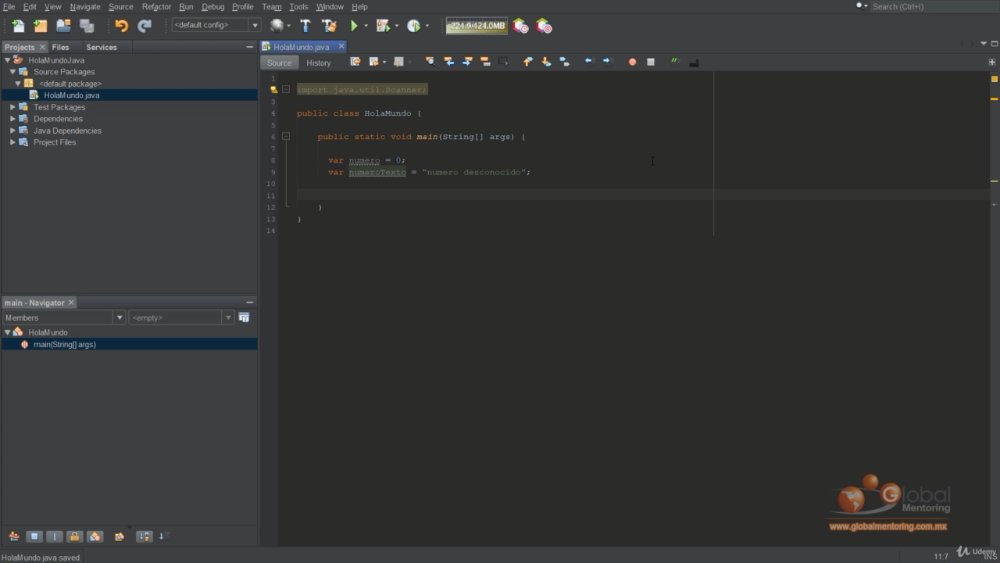
Task: Click the Build Project hammer icon
Action: pyautogui.click(x=305, y=26)
